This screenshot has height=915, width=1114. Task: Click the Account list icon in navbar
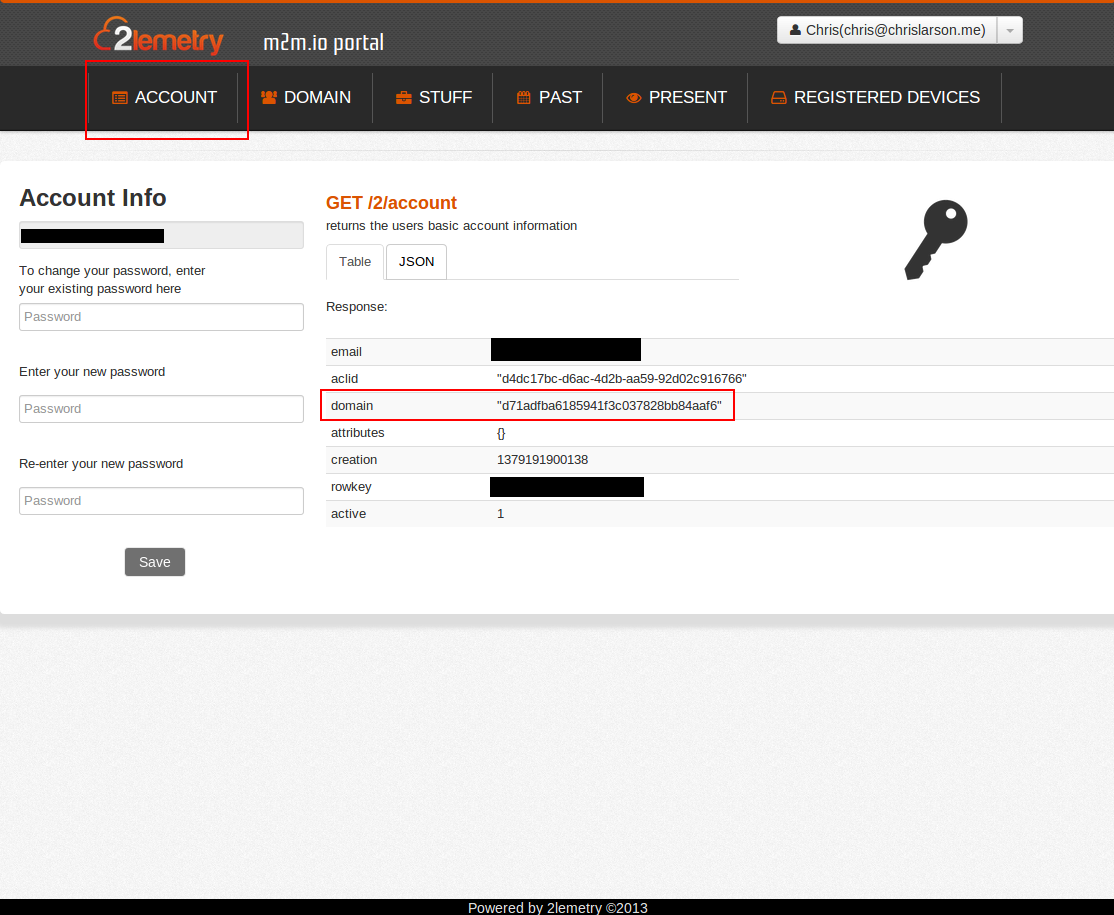(120, 98)
